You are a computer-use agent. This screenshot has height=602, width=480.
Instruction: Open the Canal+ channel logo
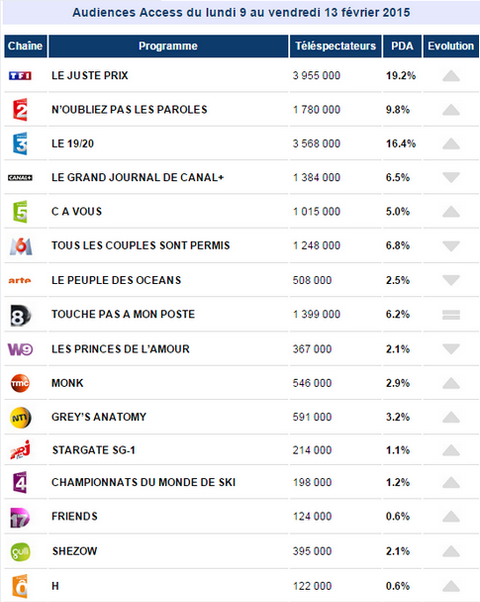20,177
